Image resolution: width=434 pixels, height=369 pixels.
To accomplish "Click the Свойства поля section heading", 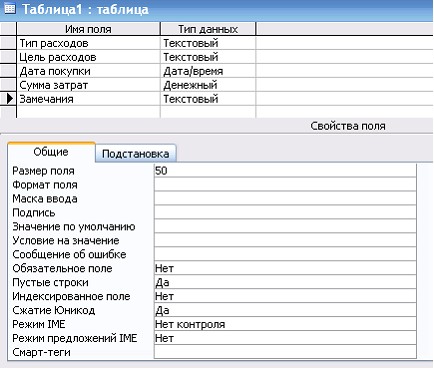I will point(348,126).
